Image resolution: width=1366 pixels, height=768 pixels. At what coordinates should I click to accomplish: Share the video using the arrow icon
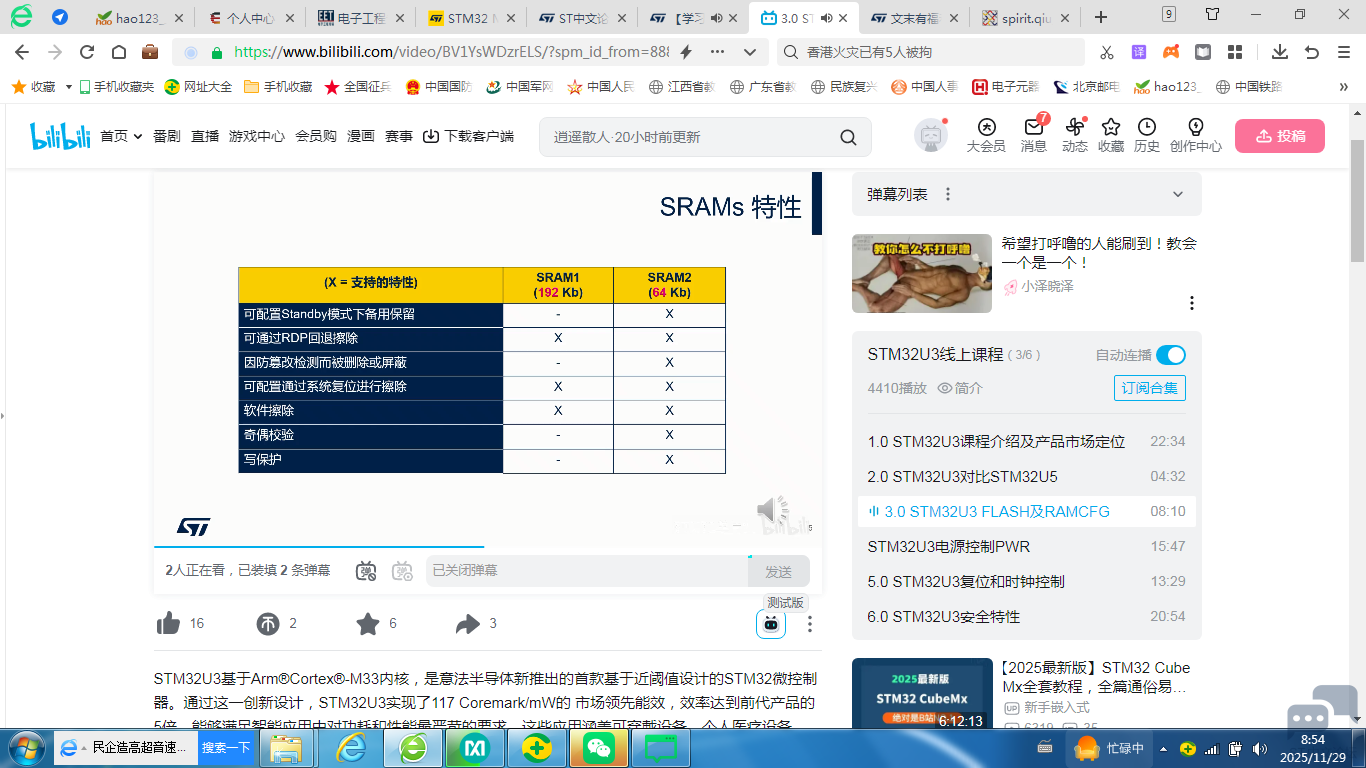point(468,624)
